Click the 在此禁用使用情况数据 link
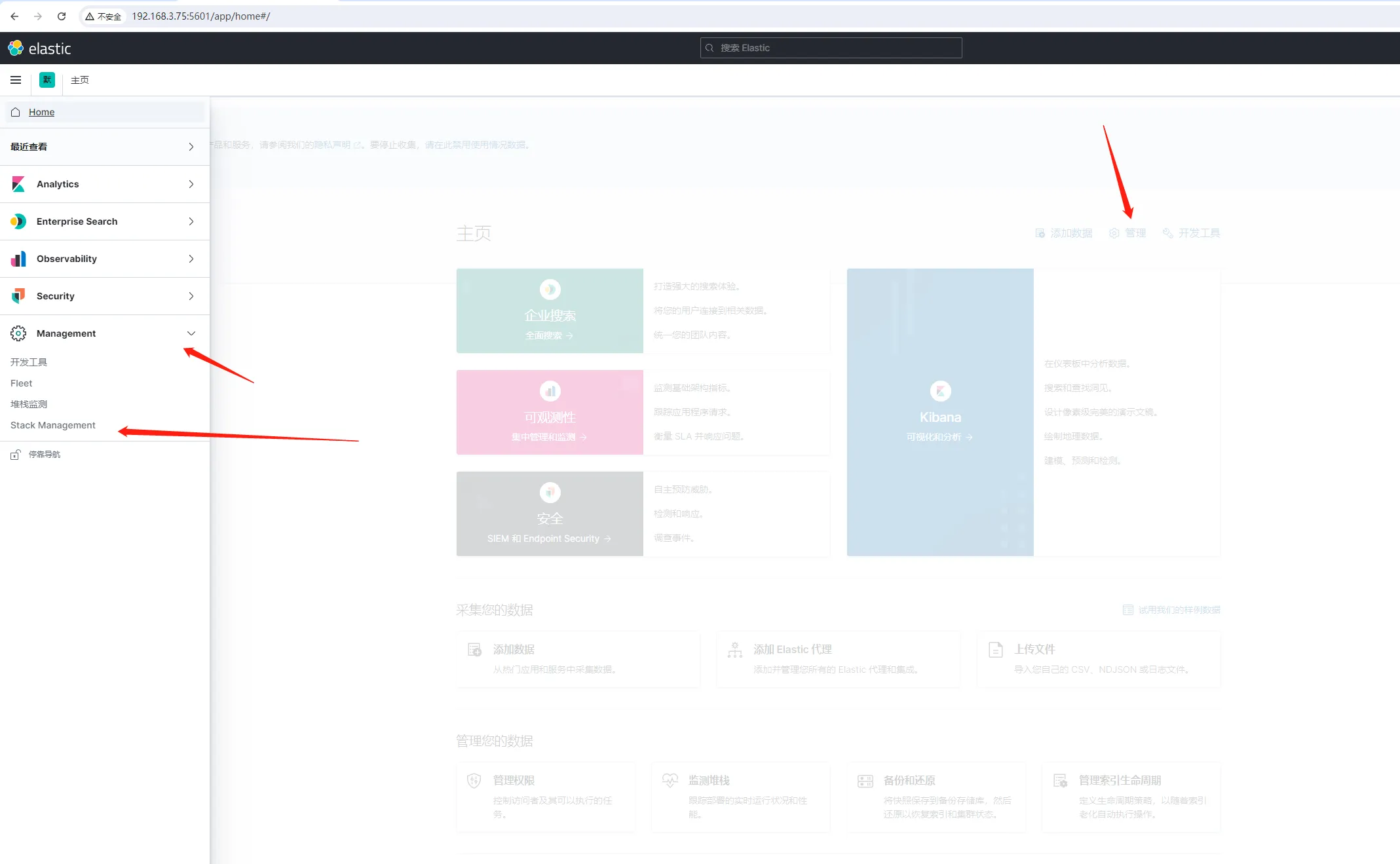 [x=476, y=145]
